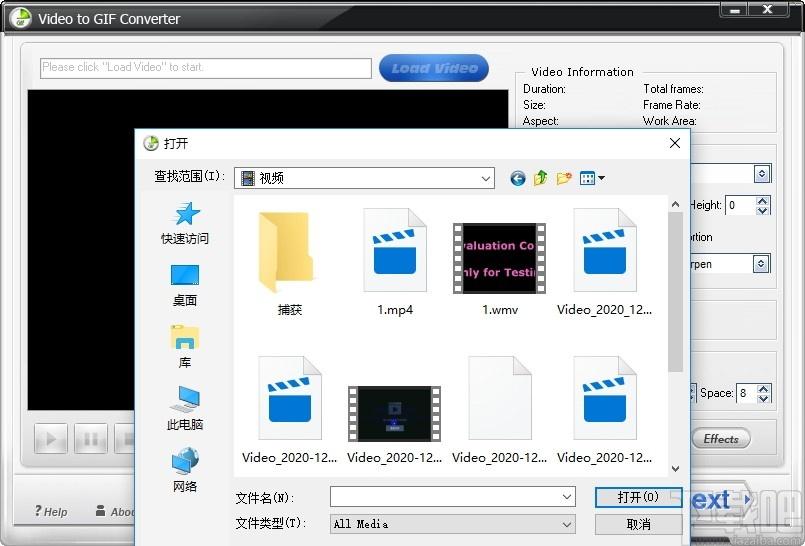Create a new folder icon
The width and height of the screenshot is (805, 546).
[x=564, y=178]
